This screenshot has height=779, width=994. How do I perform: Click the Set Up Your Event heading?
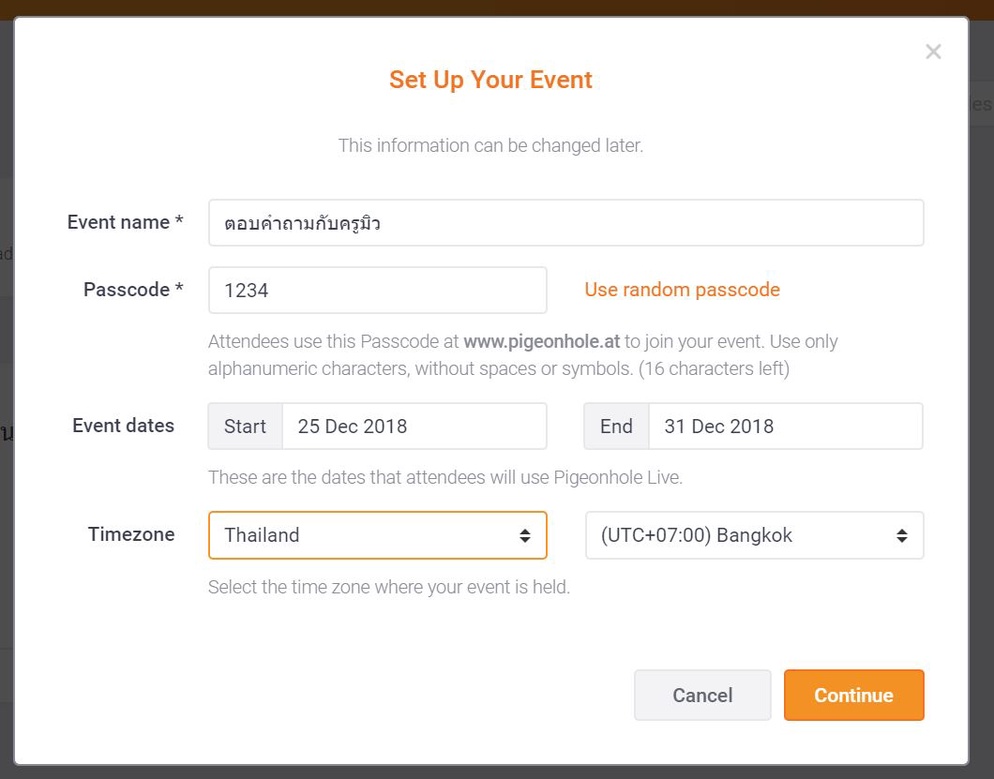pyautogui.click(x=491, y=80)
